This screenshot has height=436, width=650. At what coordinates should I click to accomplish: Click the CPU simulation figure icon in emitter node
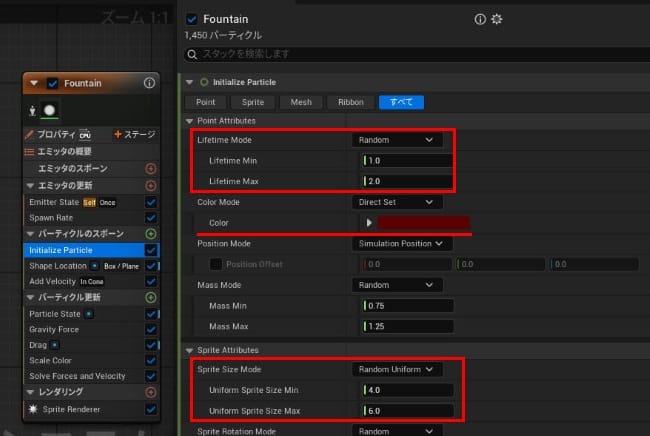click(32, 111)
